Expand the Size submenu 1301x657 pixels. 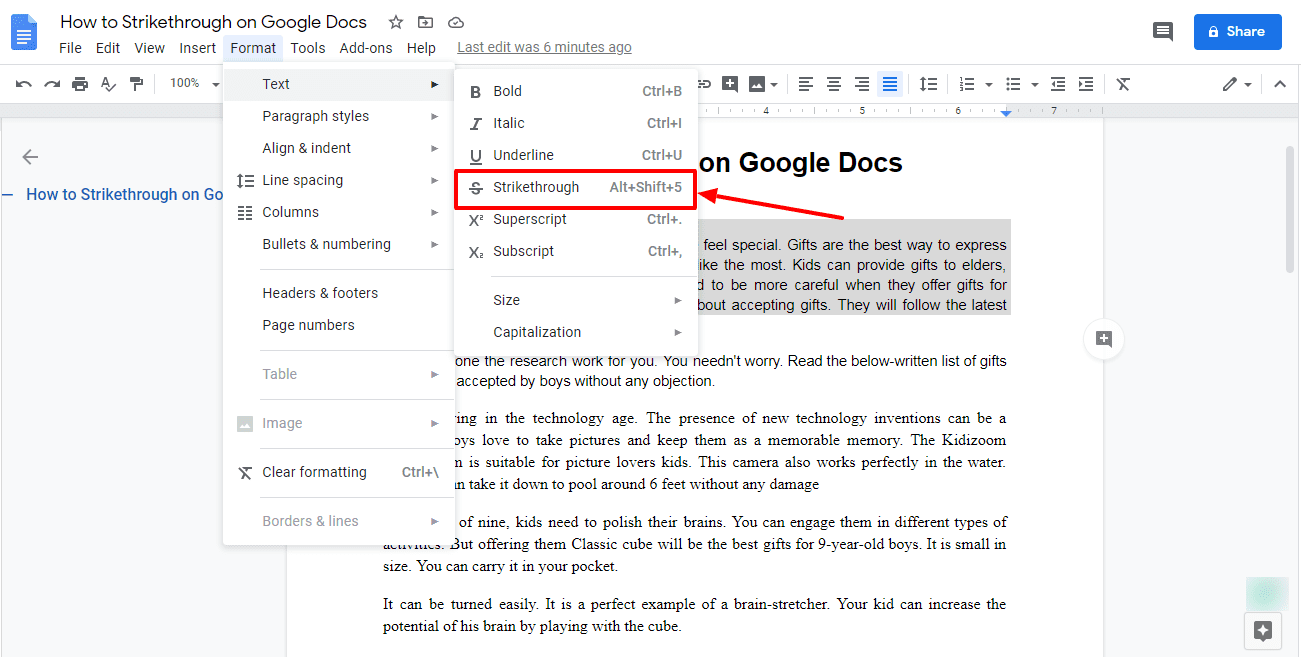point(575,300)
